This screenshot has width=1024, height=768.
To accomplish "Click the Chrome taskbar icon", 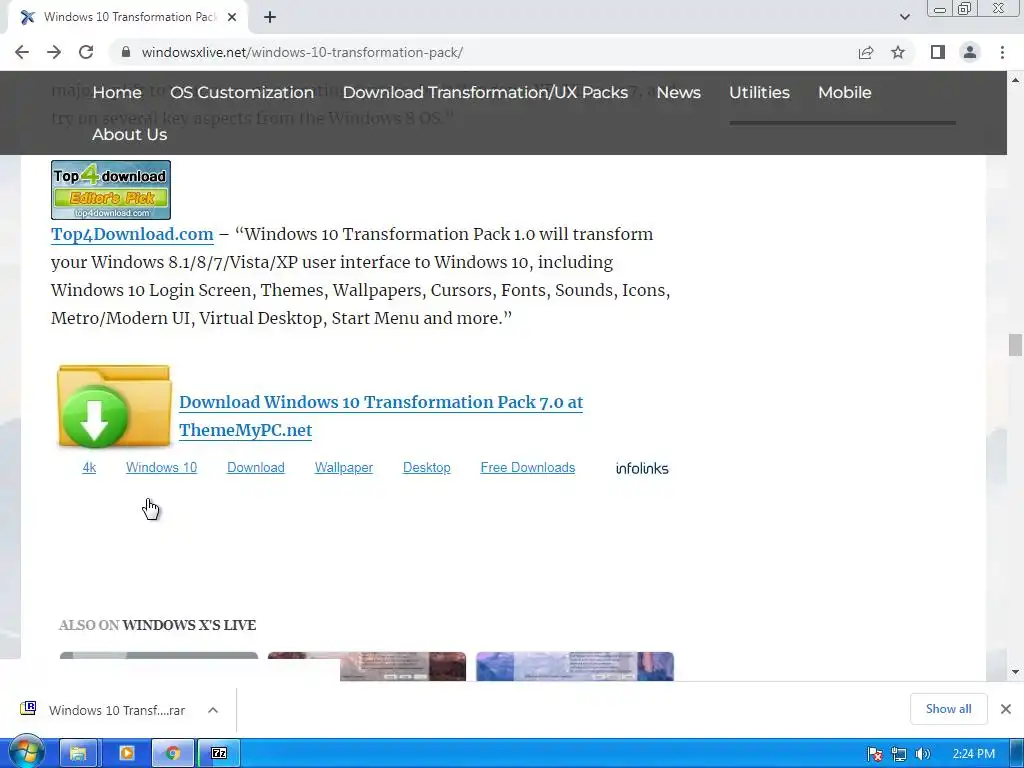I will 173,753.
